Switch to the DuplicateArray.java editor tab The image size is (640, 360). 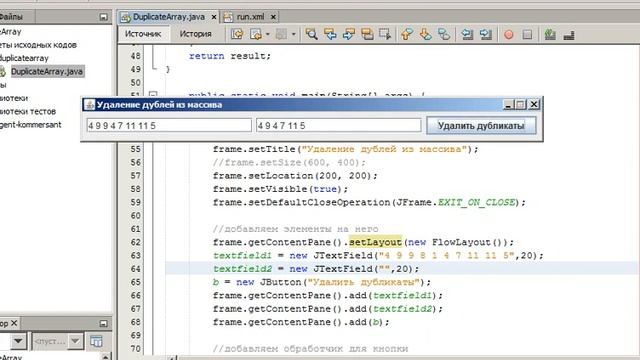(169, 17)
